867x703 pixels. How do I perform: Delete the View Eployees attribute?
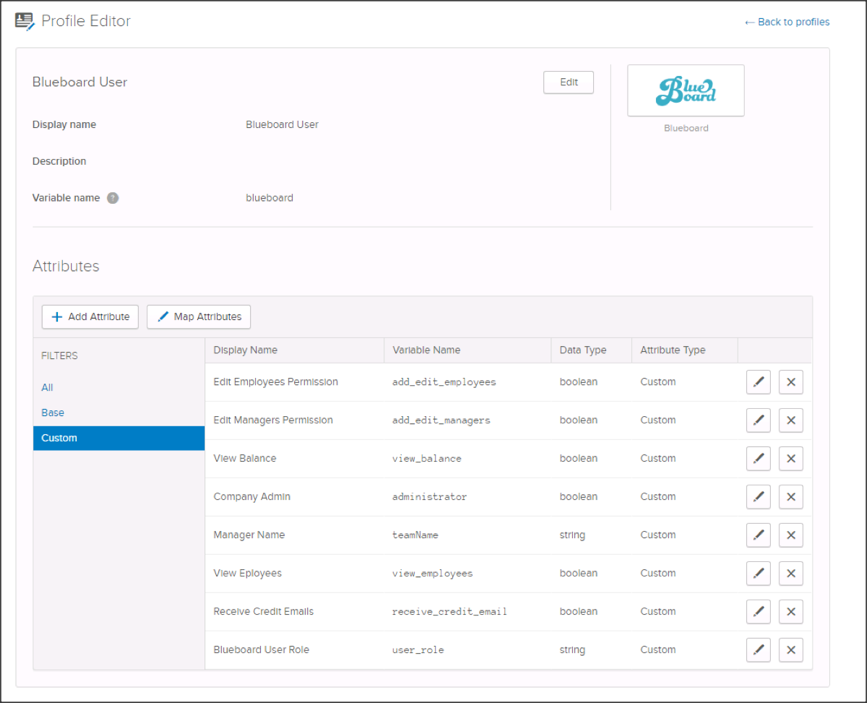(790, 573)
